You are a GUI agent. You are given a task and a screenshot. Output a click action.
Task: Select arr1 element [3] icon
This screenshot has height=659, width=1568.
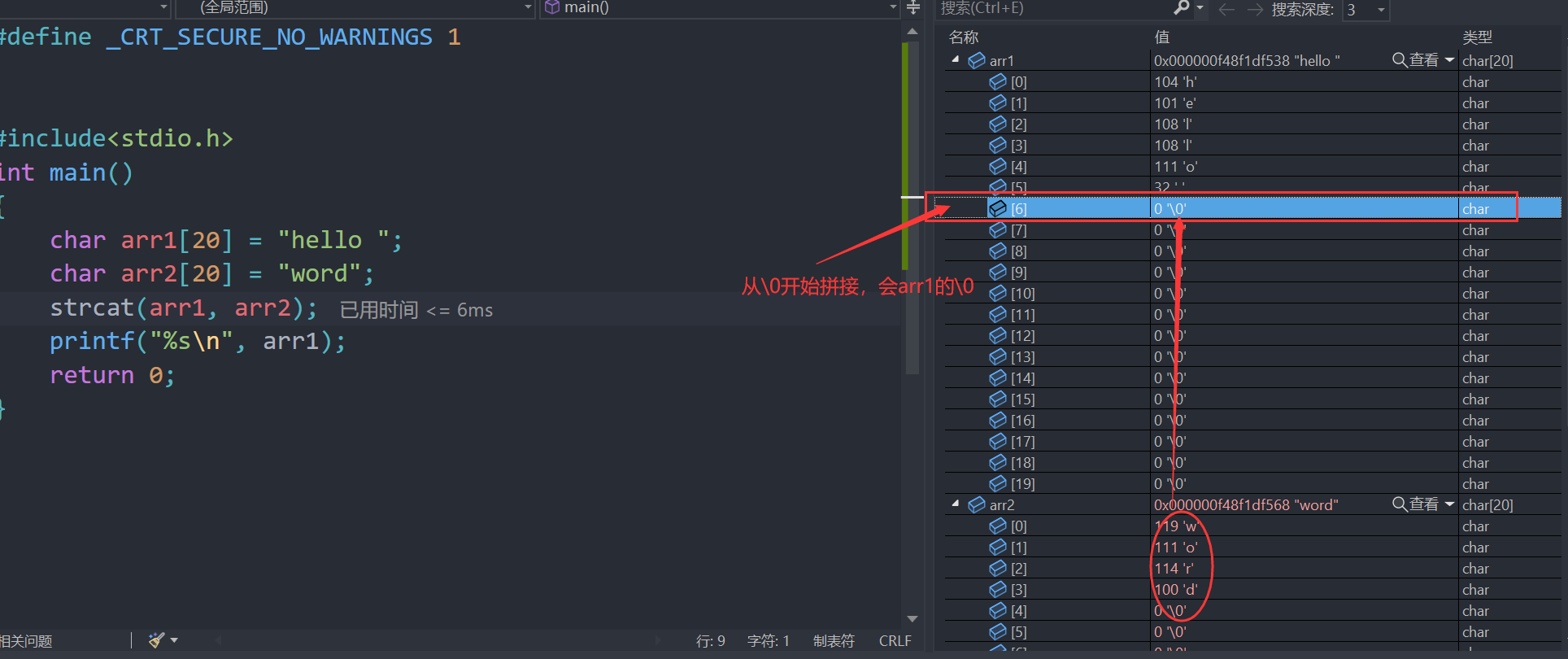(x=998, y=145)
